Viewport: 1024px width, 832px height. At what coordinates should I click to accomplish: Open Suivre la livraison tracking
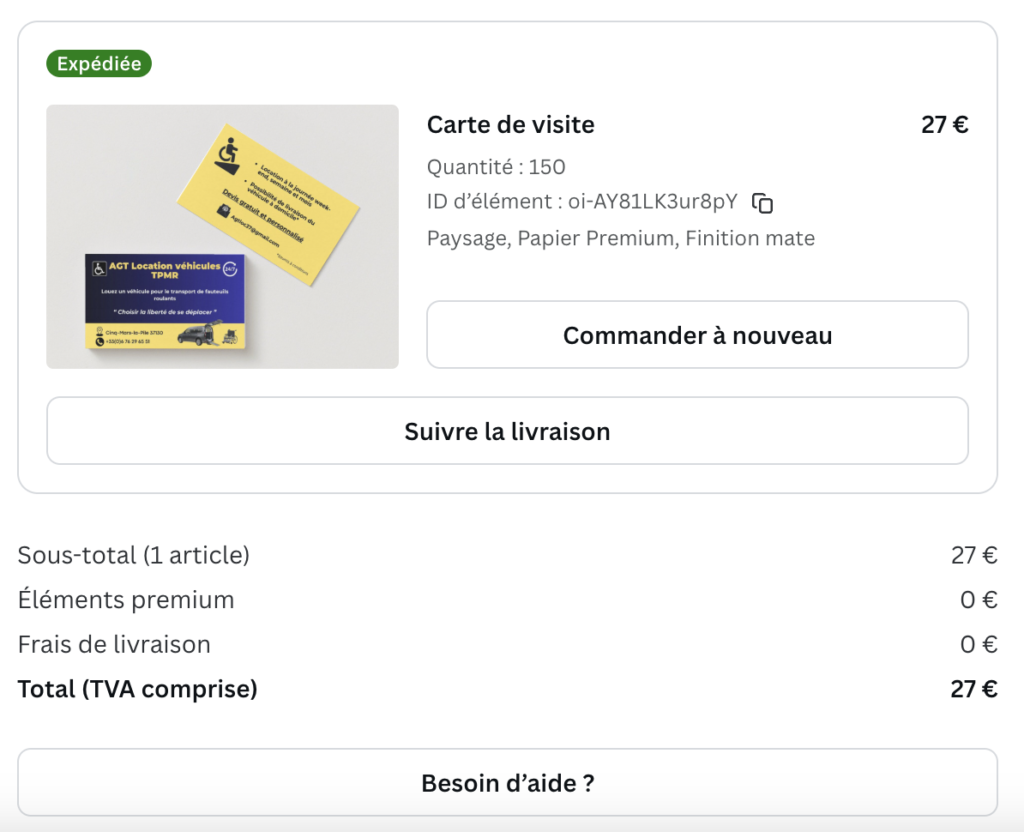pos(507,431)
